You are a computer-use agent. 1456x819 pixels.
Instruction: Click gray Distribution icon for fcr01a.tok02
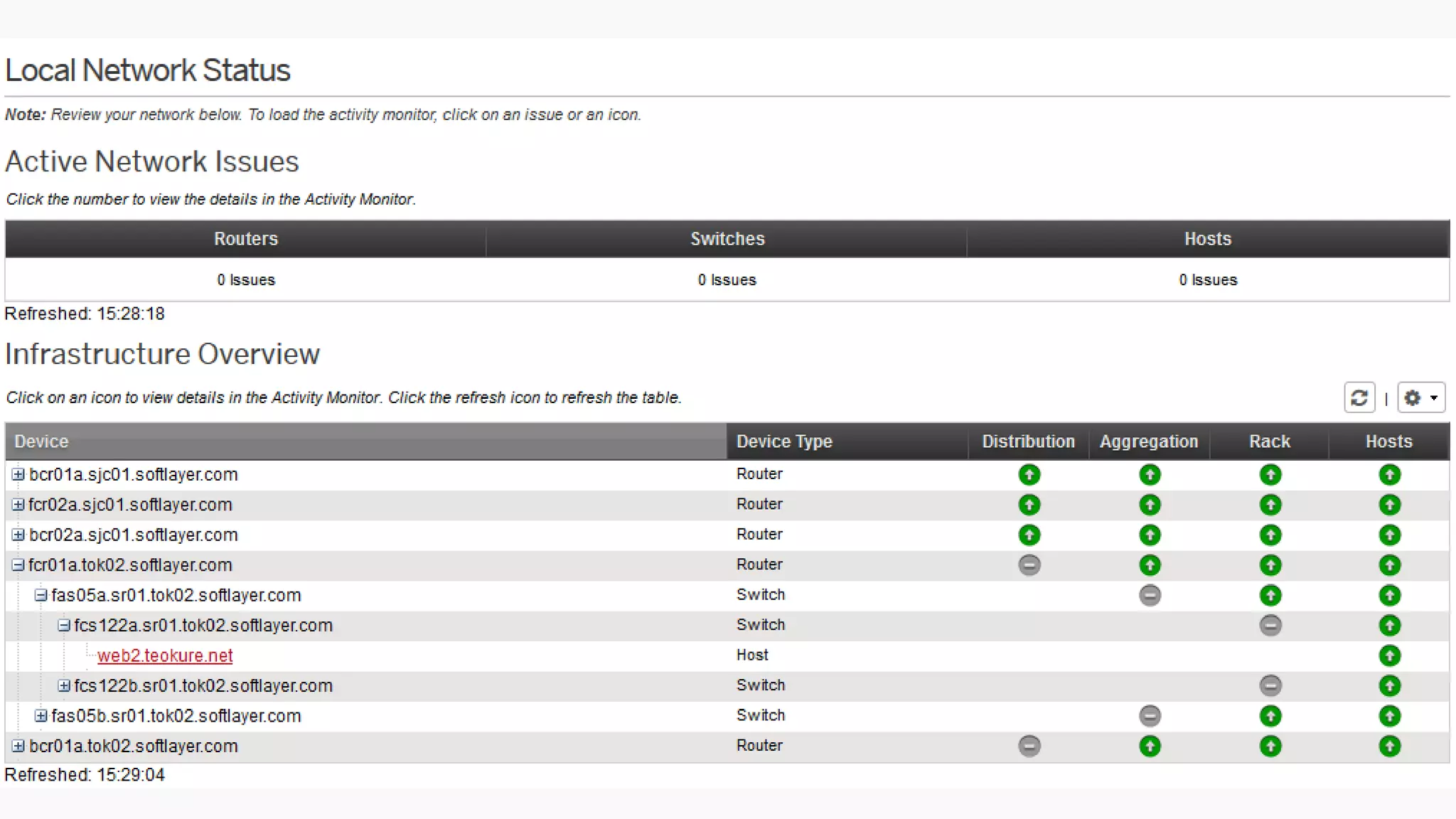click(x=1029, y=565)
